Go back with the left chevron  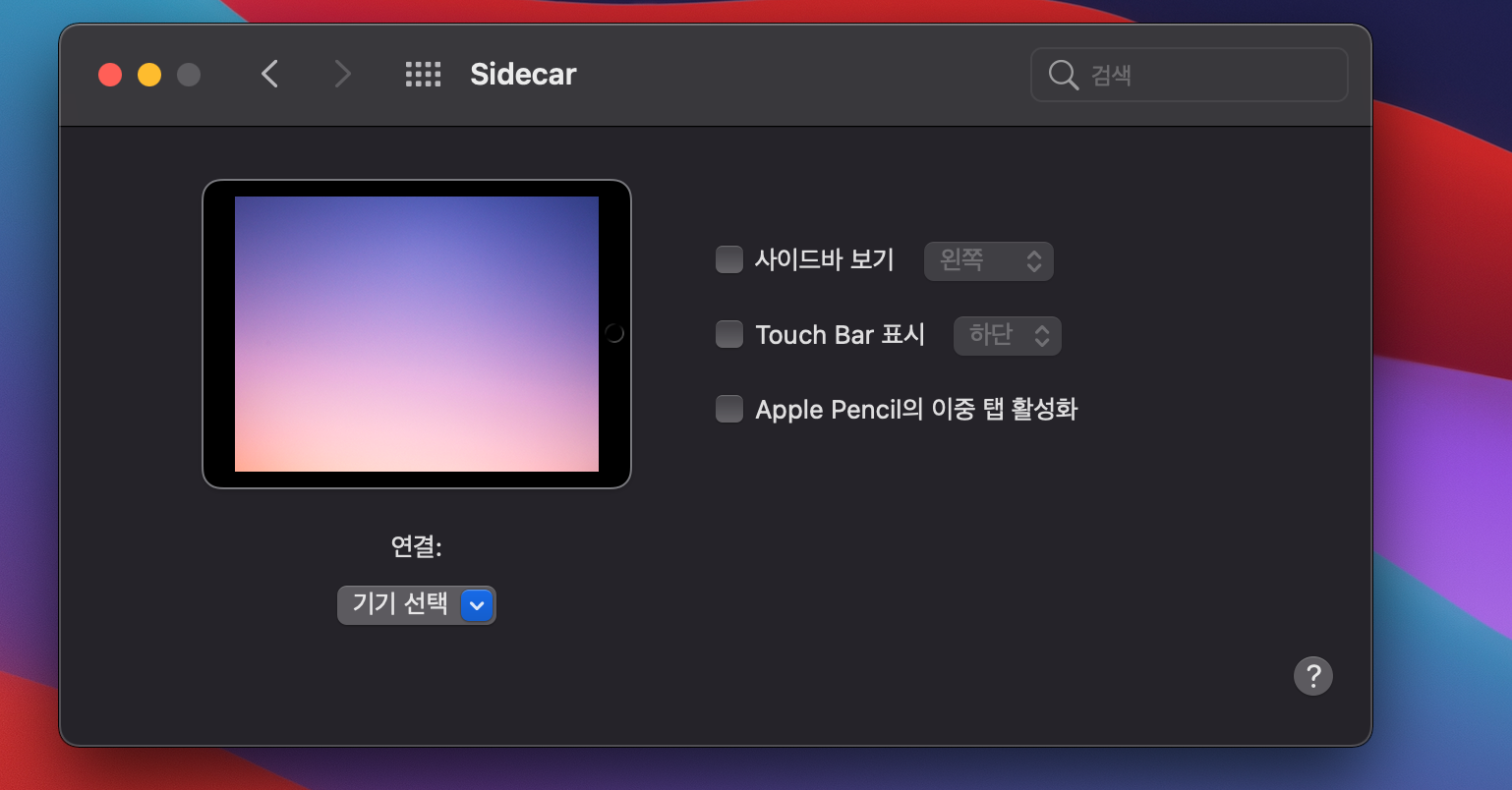[270, 74]
